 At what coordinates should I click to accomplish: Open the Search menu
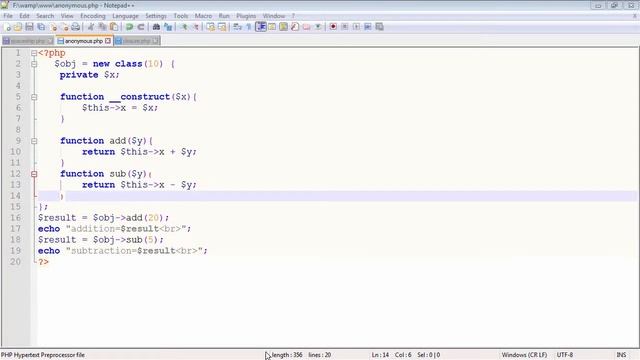coord(45,16)
